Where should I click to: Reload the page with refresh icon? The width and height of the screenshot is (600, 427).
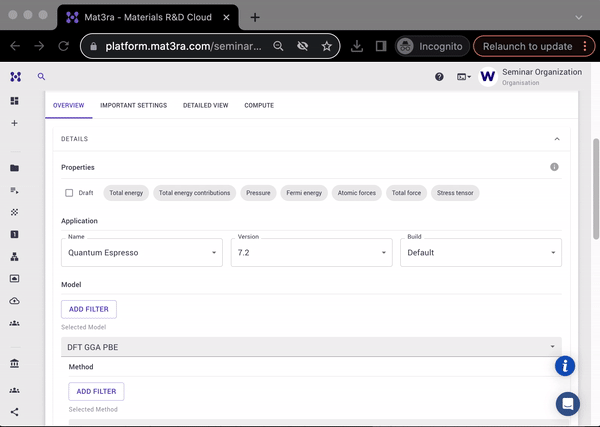[x=64, y=46]
